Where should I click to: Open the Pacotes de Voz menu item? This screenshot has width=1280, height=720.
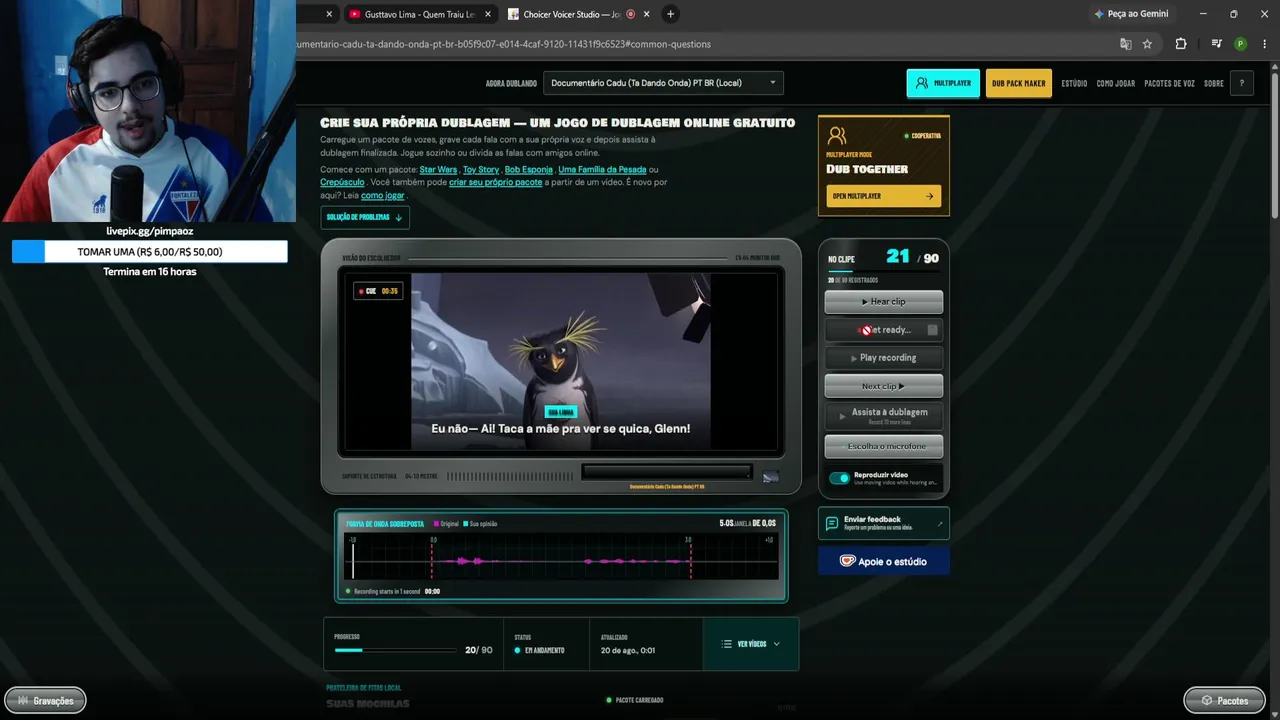[x=1170, y=84]
